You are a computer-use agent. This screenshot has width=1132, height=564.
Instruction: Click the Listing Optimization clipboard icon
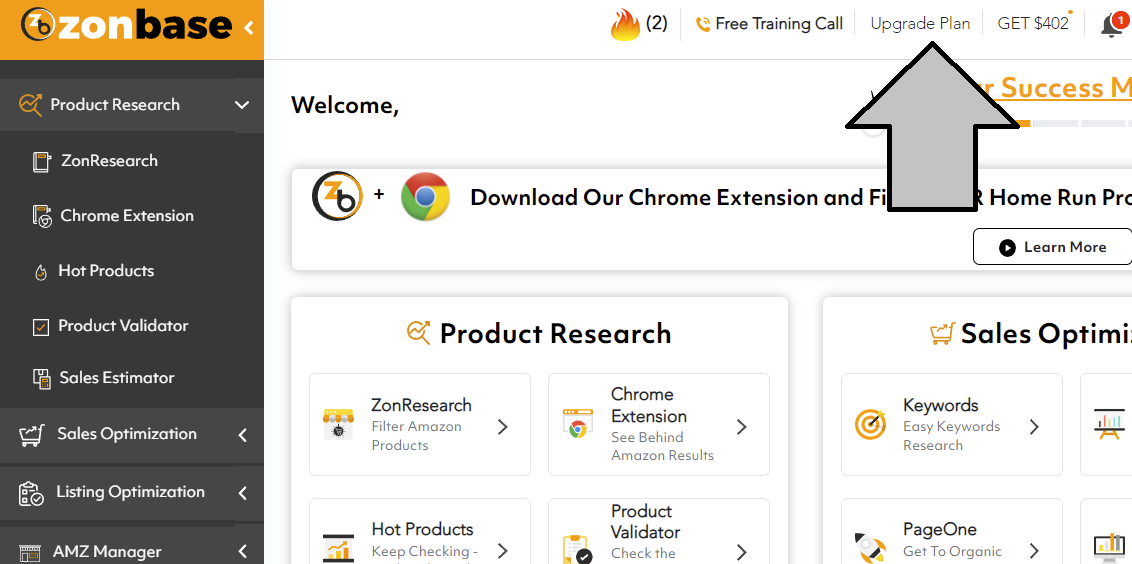(x=30, y=493)
